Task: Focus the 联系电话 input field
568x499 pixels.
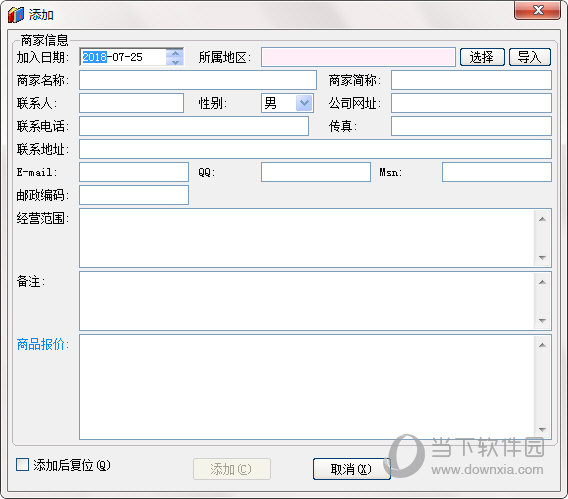Action: (x=194, y=126)
